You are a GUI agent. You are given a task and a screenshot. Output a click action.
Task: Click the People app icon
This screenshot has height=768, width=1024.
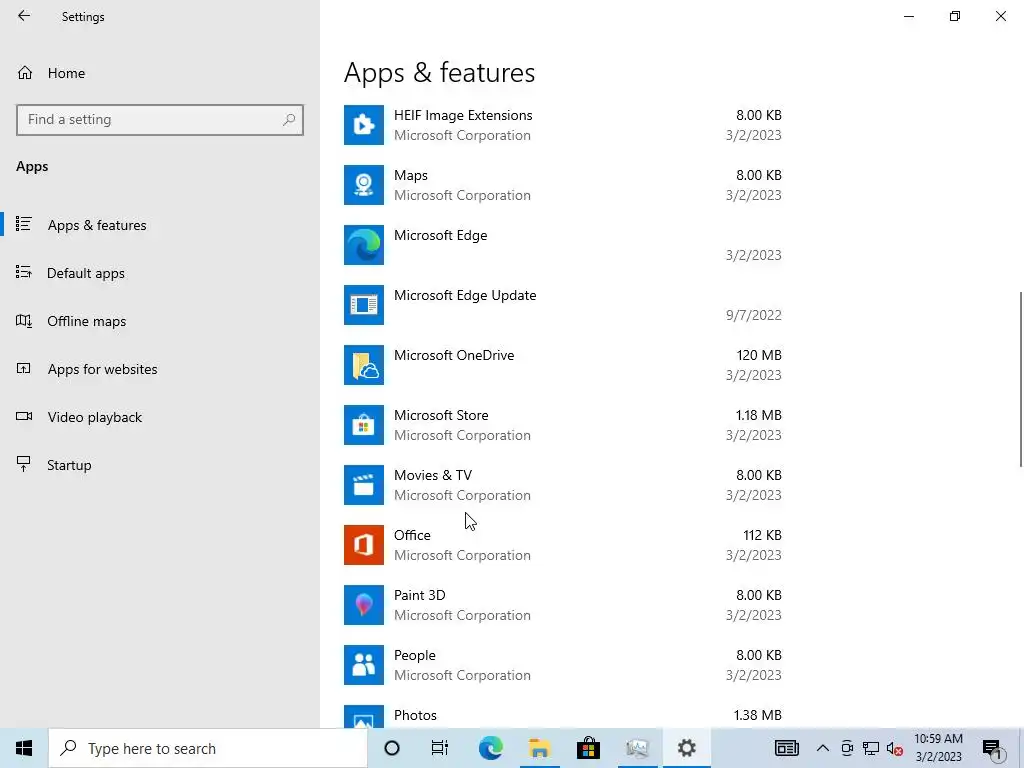[x=364, y=665]
